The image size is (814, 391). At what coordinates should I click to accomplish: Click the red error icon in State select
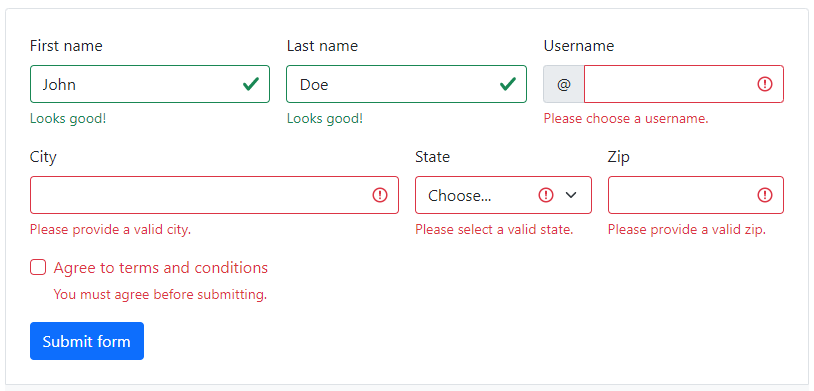[546, 195]
